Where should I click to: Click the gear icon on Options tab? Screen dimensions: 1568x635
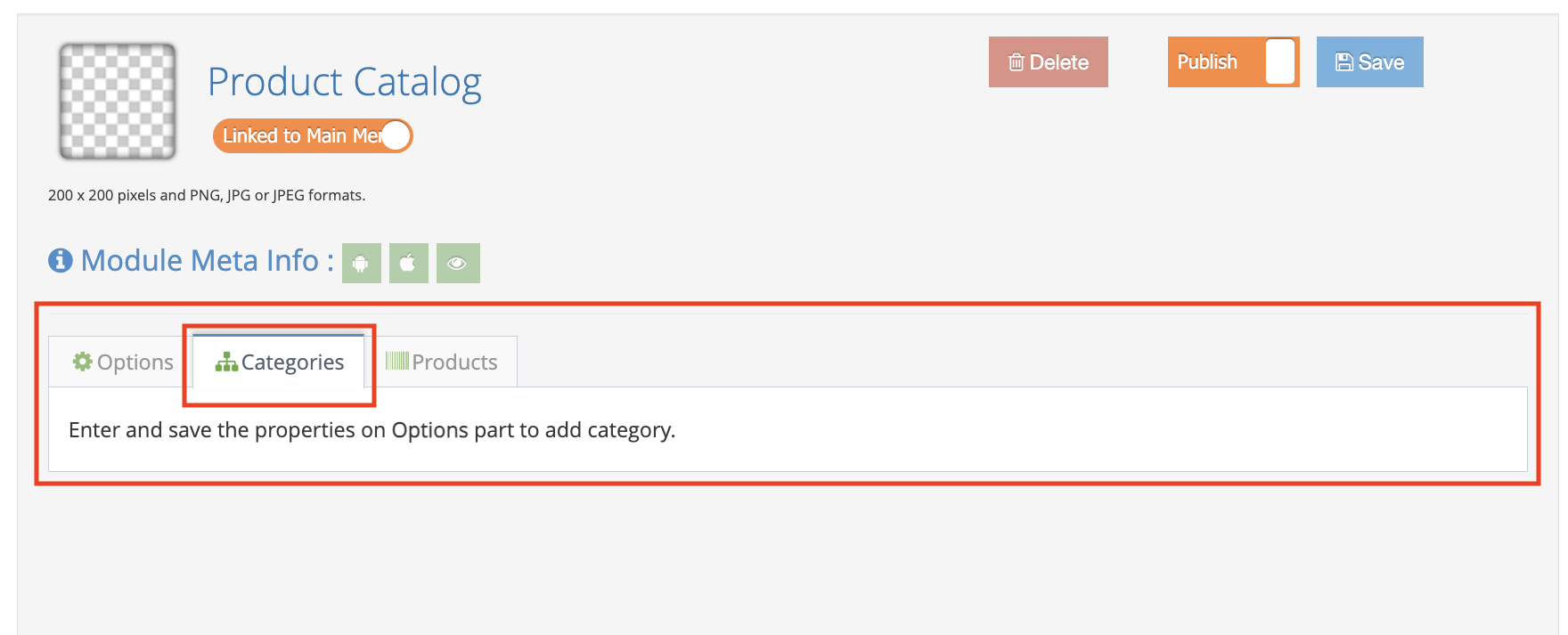(x=83, y=362)
